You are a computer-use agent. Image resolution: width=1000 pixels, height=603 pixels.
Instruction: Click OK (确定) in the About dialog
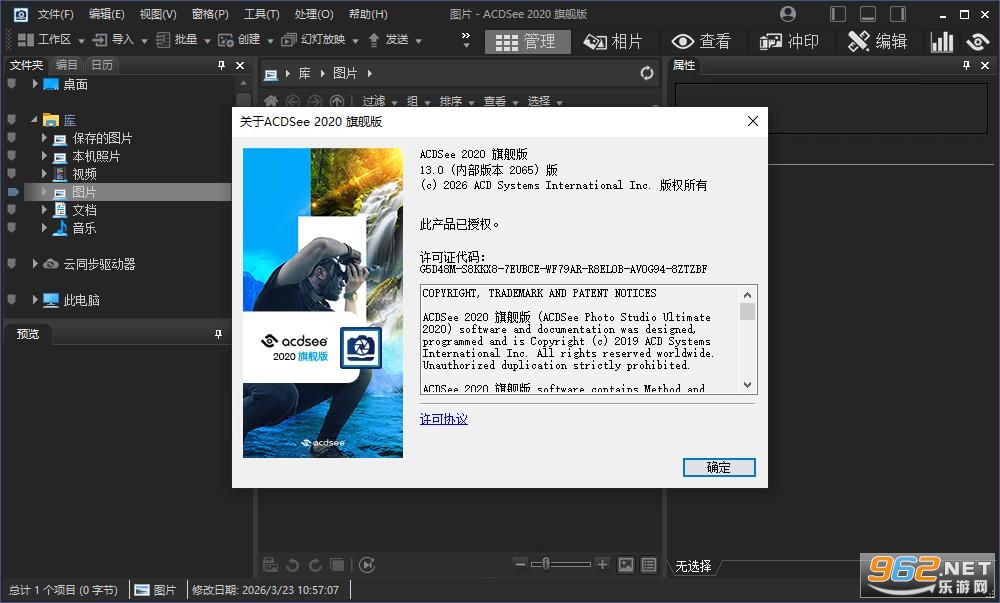tap(719, 467)
